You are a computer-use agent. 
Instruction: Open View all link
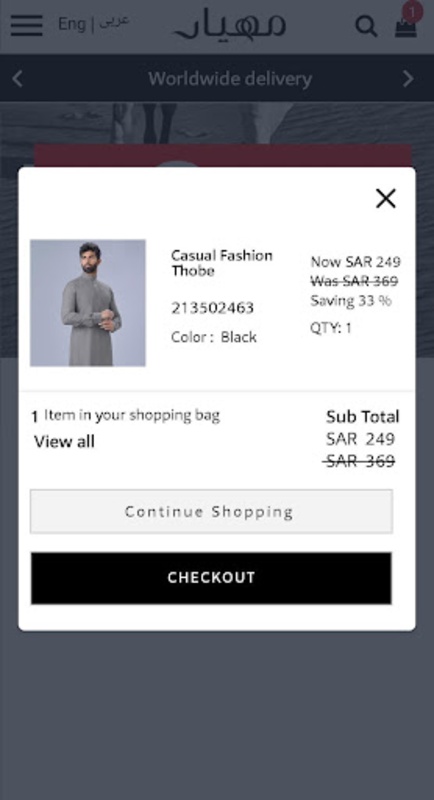pos(64,441)
